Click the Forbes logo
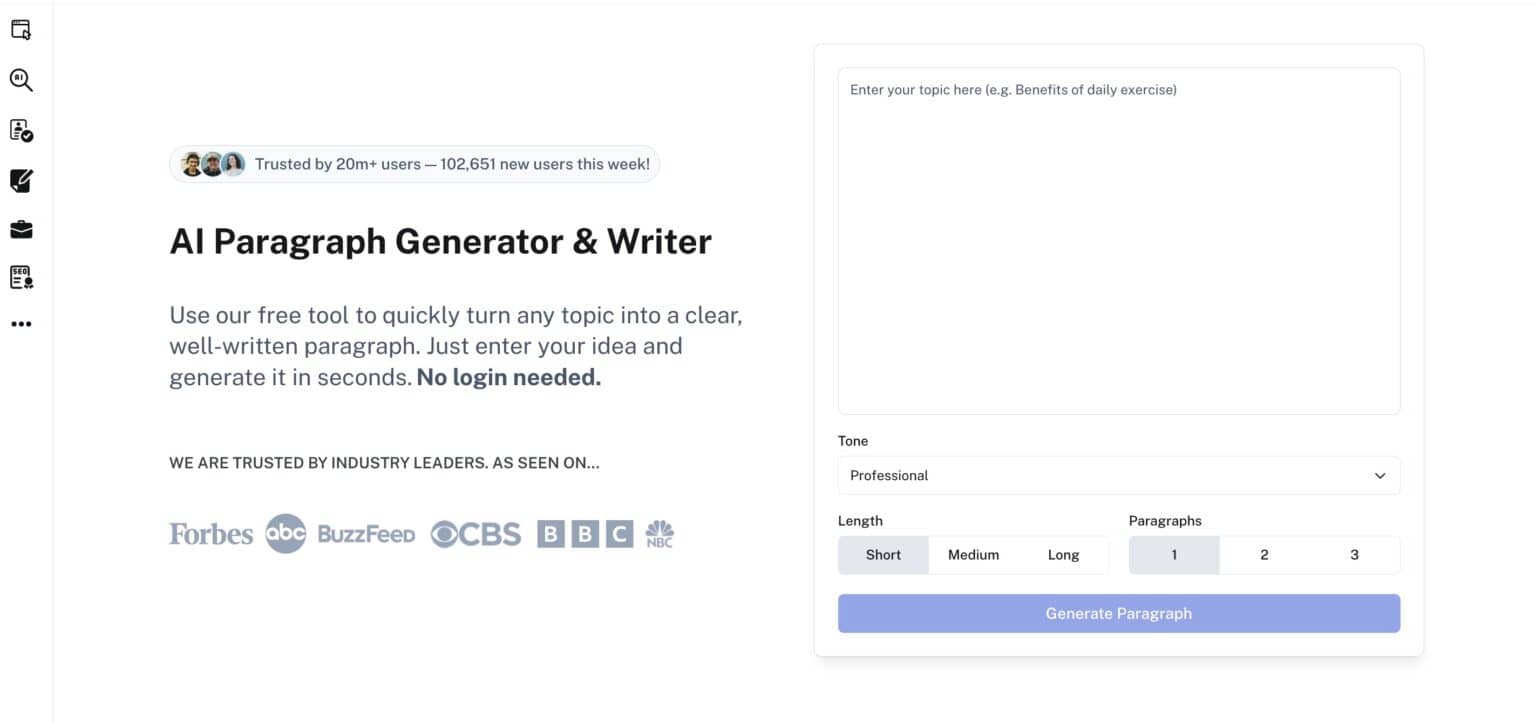 point(210,534)
